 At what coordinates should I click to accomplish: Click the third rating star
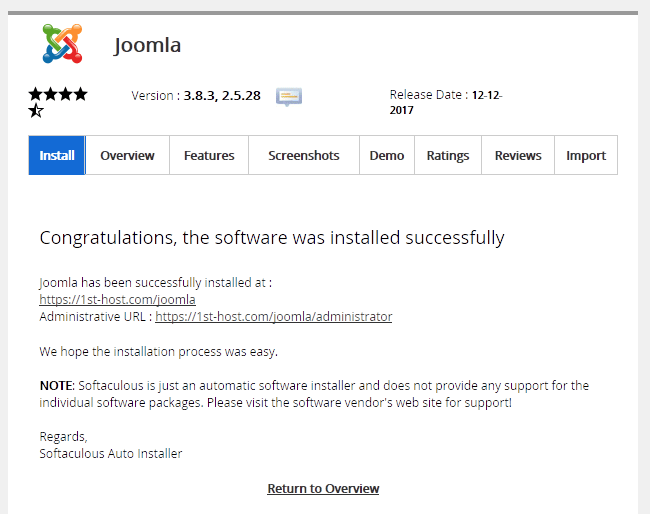pyautogui.click(x=66, y=94)
